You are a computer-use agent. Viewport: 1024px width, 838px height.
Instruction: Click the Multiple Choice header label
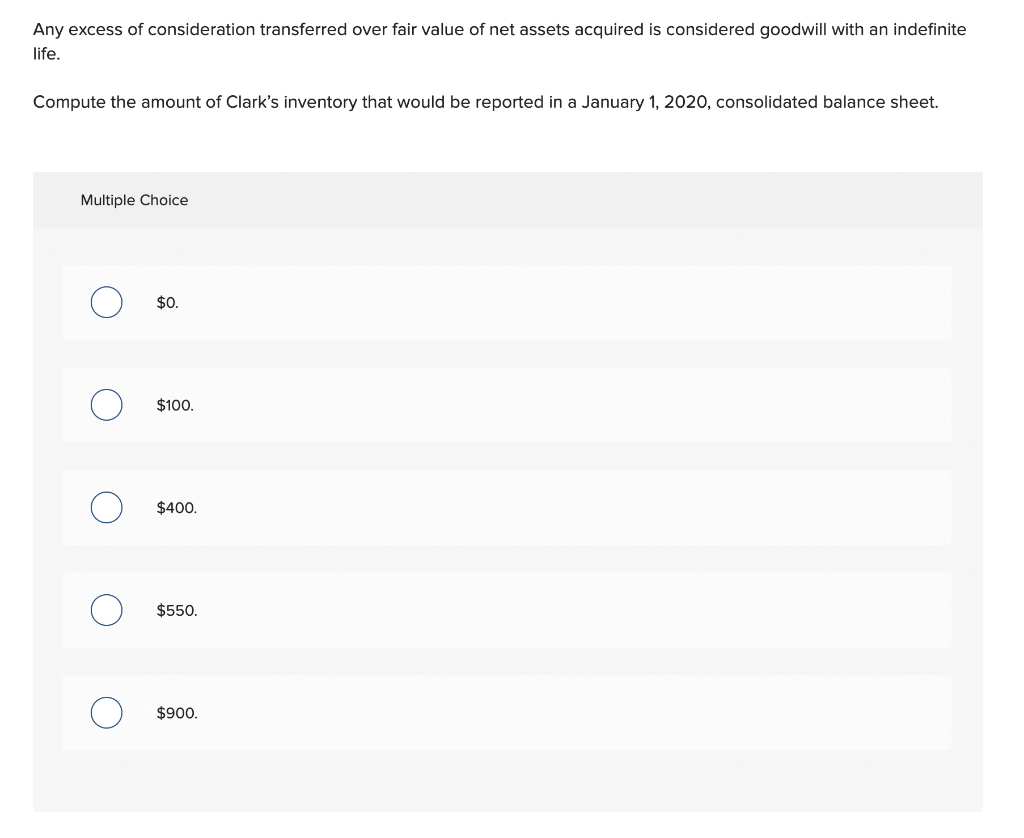(x=134, y=200)
